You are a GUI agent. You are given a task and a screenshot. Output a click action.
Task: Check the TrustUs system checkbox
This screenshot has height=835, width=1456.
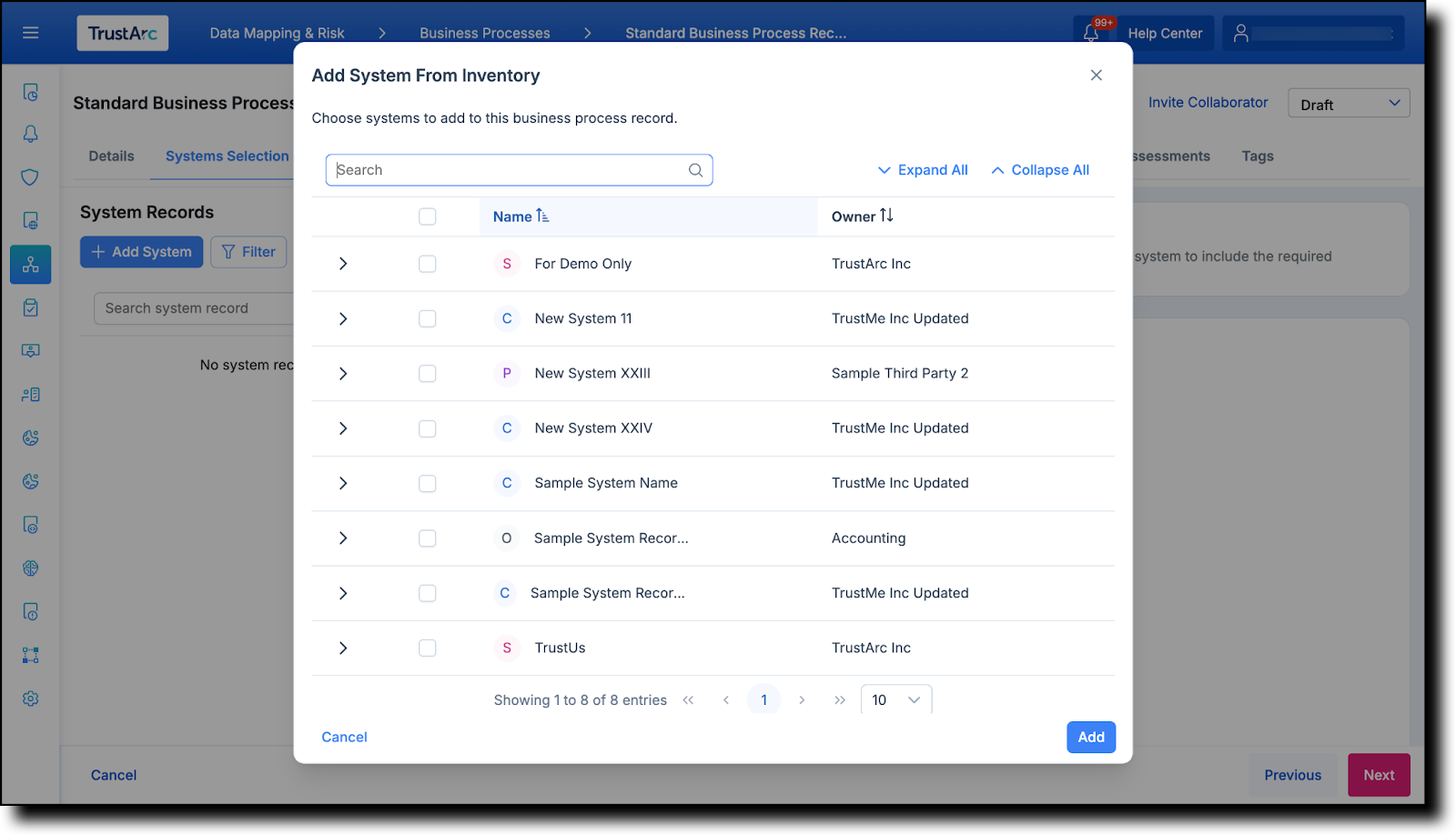point(427,648)
